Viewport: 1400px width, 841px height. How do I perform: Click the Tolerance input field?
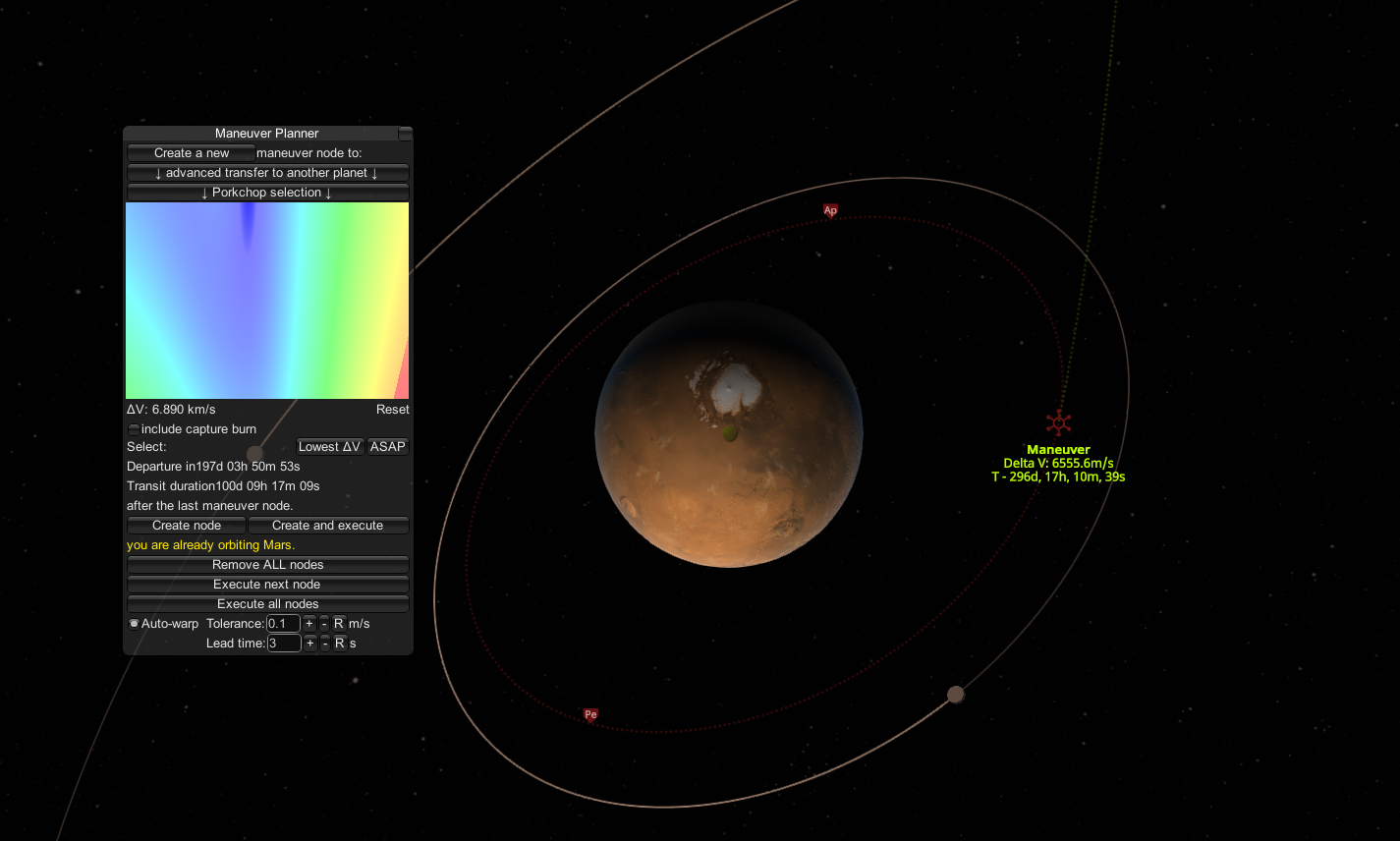[x=283, y=624]
